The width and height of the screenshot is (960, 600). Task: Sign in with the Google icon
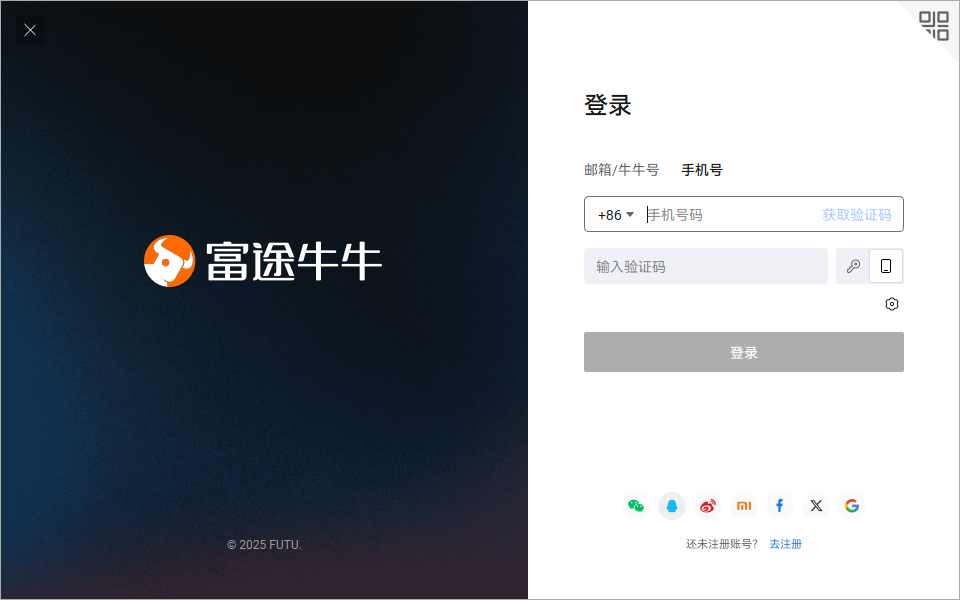(x=852, y=506)
